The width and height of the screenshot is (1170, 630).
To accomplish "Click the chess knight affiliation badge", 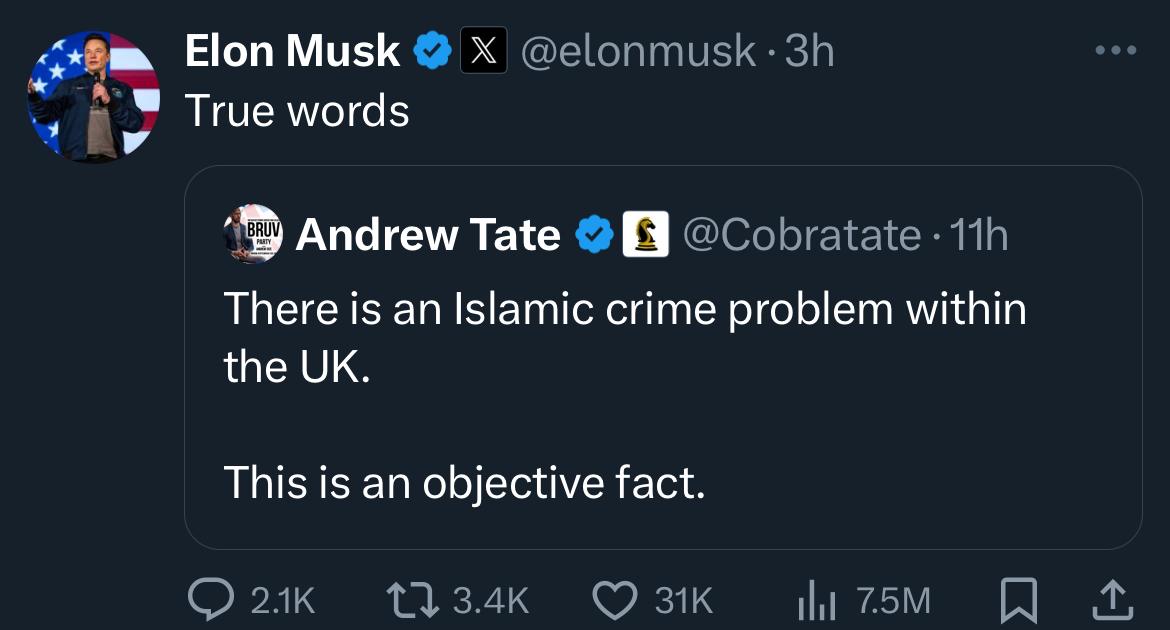I will coord(645,235).
